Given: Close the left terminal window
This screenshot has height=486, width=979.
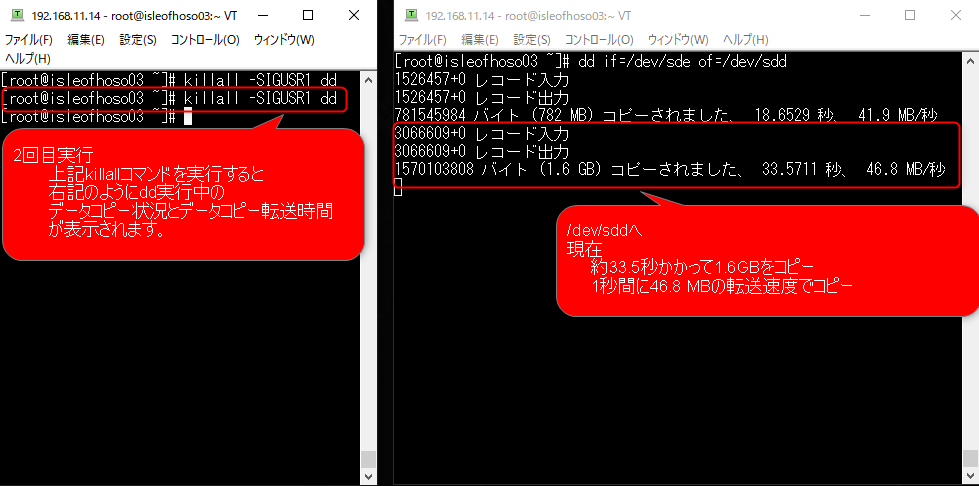Looking at the screenshot, I should [x=353, y=16].
